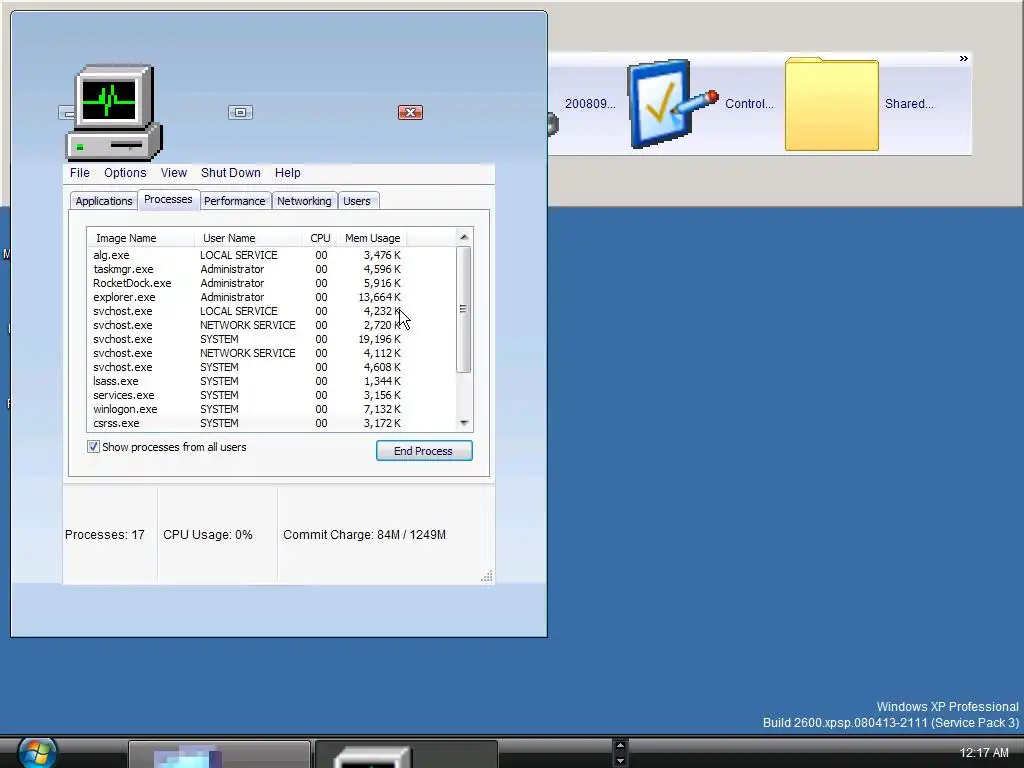Click the taskbar scroll down arrow
The height and width of the screenshot is (768, 1024).
pos(620,761)
